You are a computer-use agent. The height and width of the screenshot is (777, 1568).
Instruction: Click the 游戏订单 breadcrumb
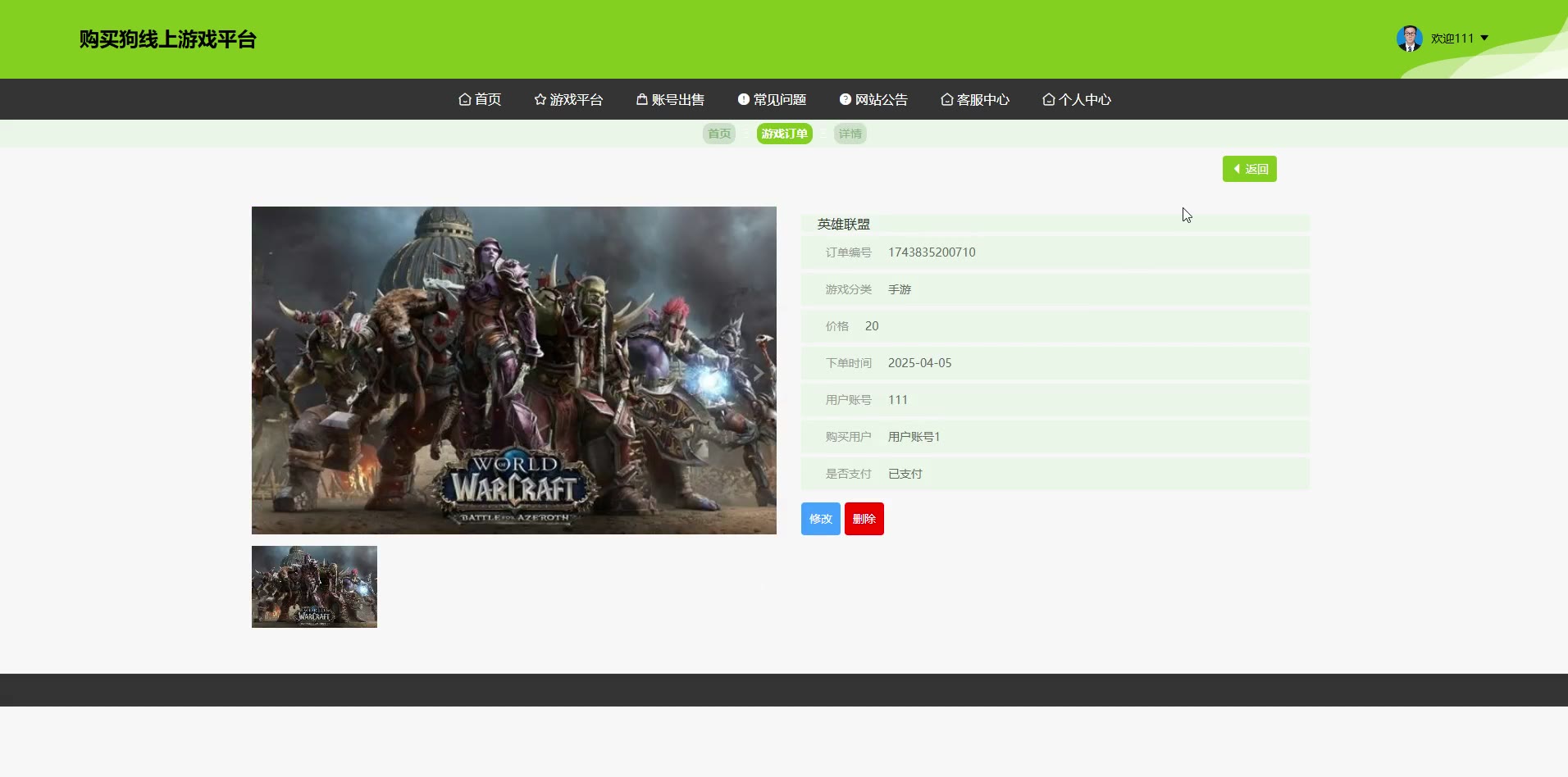tap(785, 134)
